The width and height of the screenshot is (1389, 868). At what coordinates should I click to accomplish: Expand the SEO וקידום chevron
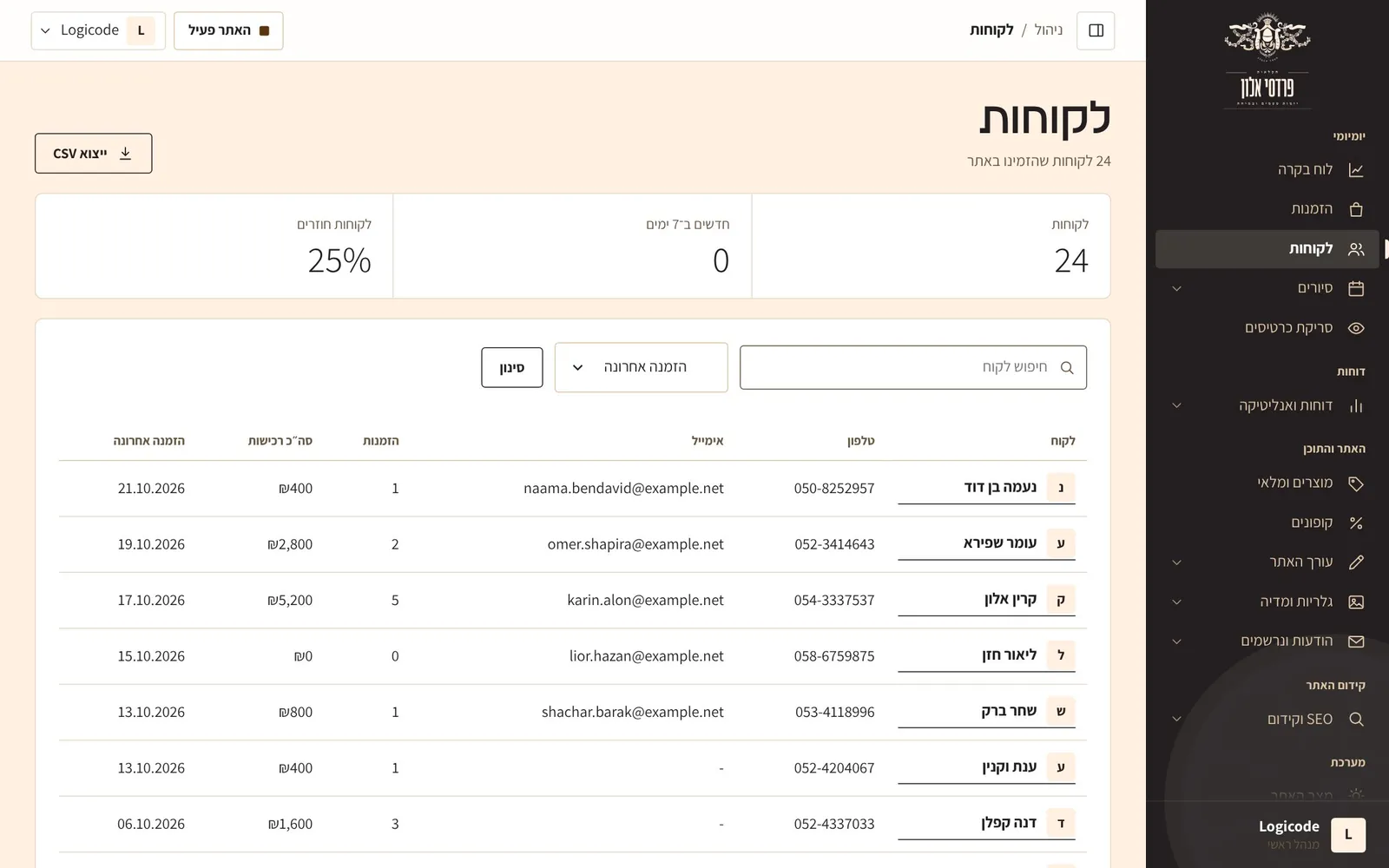[x=1176, y=720]
